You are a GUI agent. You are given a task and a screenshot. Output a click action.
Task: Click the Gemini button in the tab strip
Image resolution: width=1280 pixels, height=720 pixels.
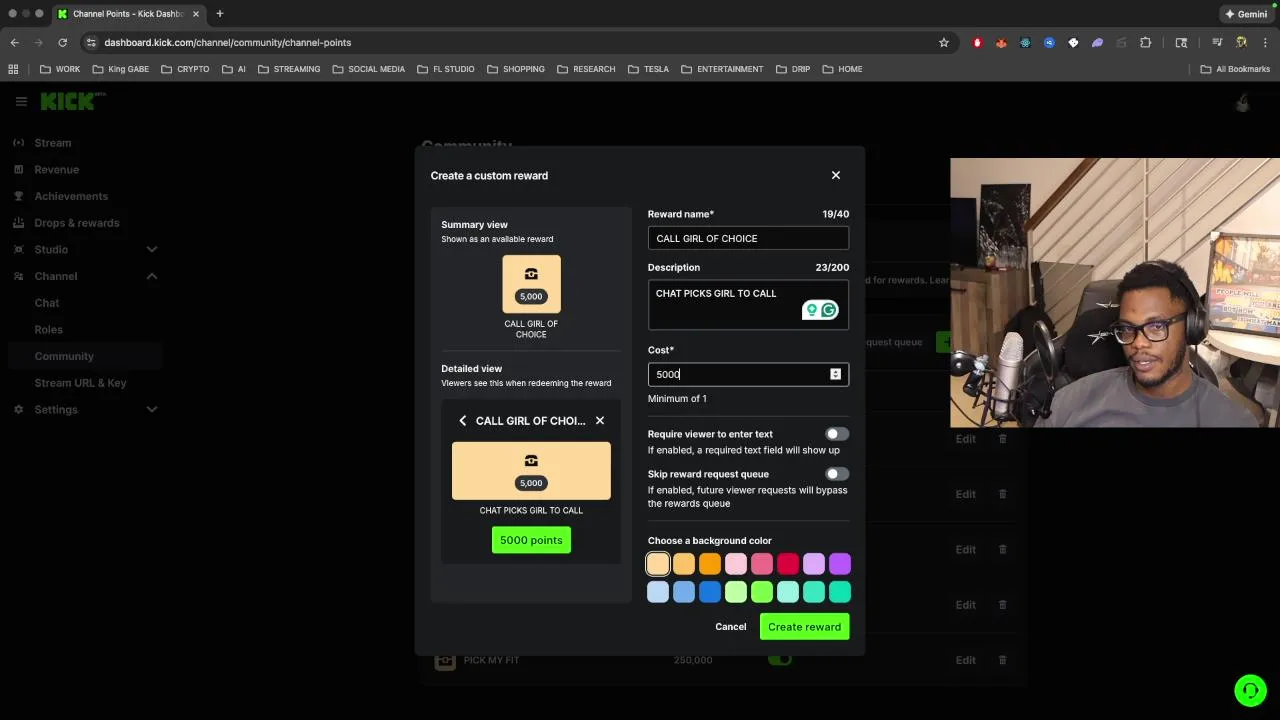(x=1246, y=14)
